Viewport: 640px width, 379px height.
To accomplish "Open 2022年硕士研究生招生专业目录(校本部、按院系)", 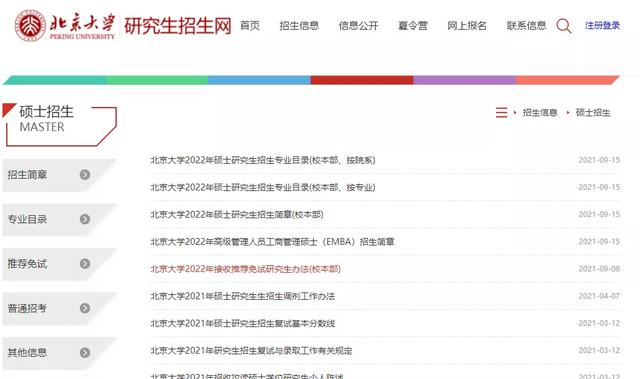I will click(263, 160).
